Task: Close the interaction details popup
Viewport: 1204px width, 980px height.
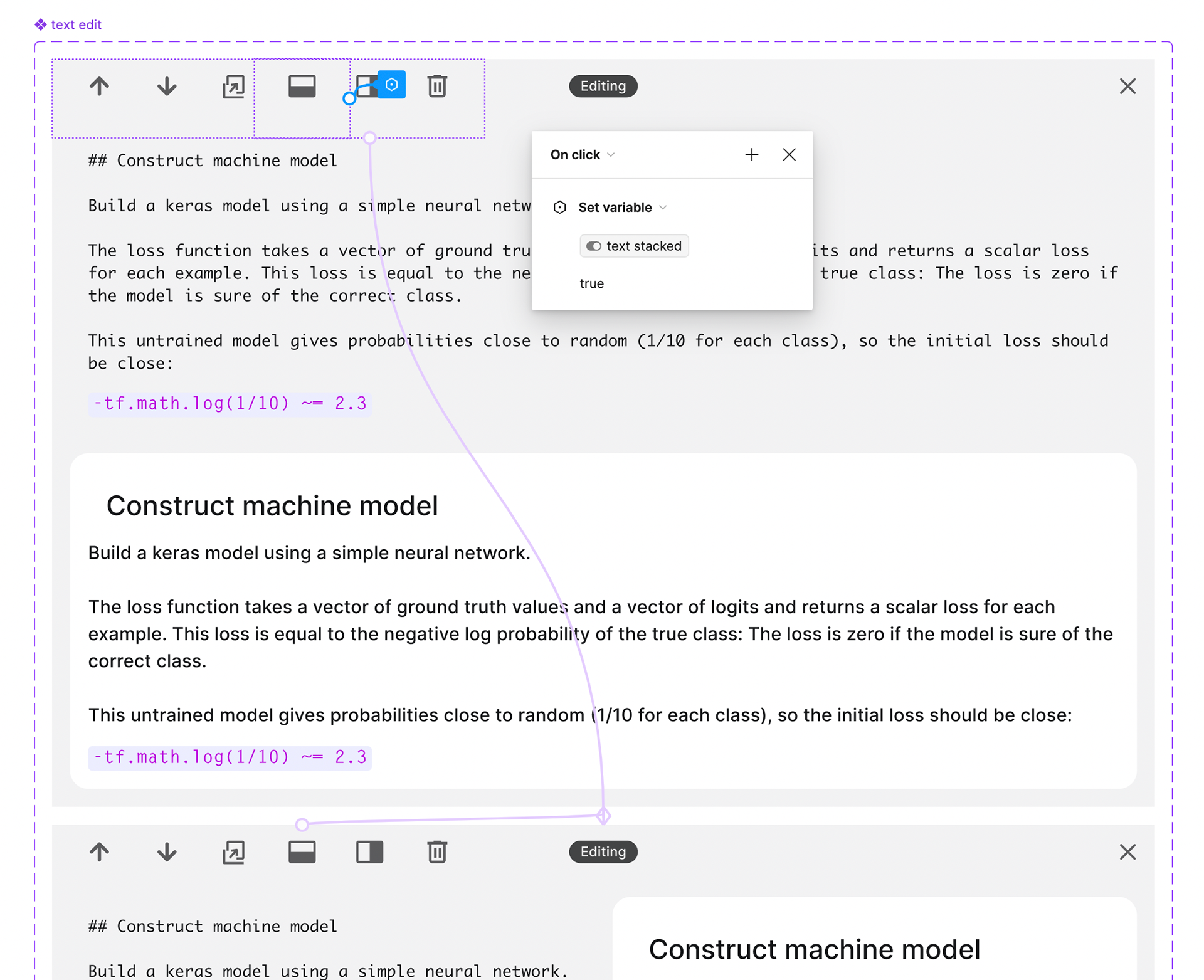Action: tap(789, 155)
